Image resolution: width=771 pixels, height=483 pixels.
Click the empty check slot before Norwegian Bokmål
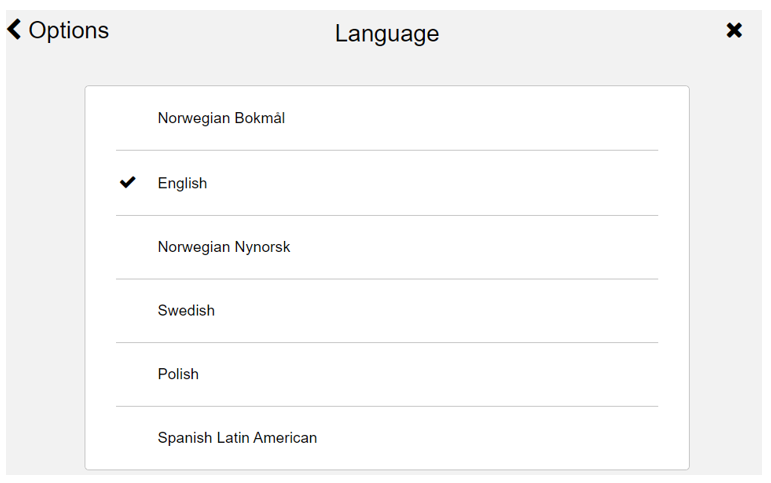pyautogui.click(x=127, y=118)
